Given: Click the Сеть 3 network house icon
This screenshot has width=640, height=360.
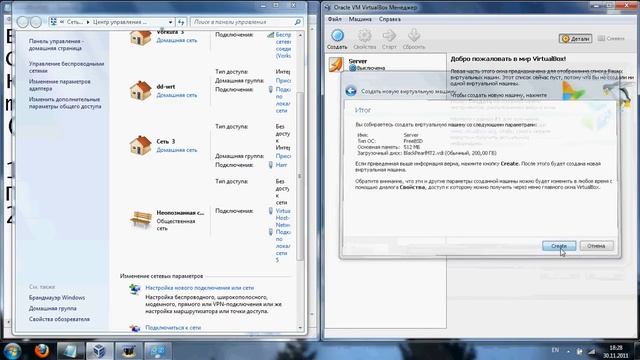Looking at the screenshot, I should [x=140, y=145].
